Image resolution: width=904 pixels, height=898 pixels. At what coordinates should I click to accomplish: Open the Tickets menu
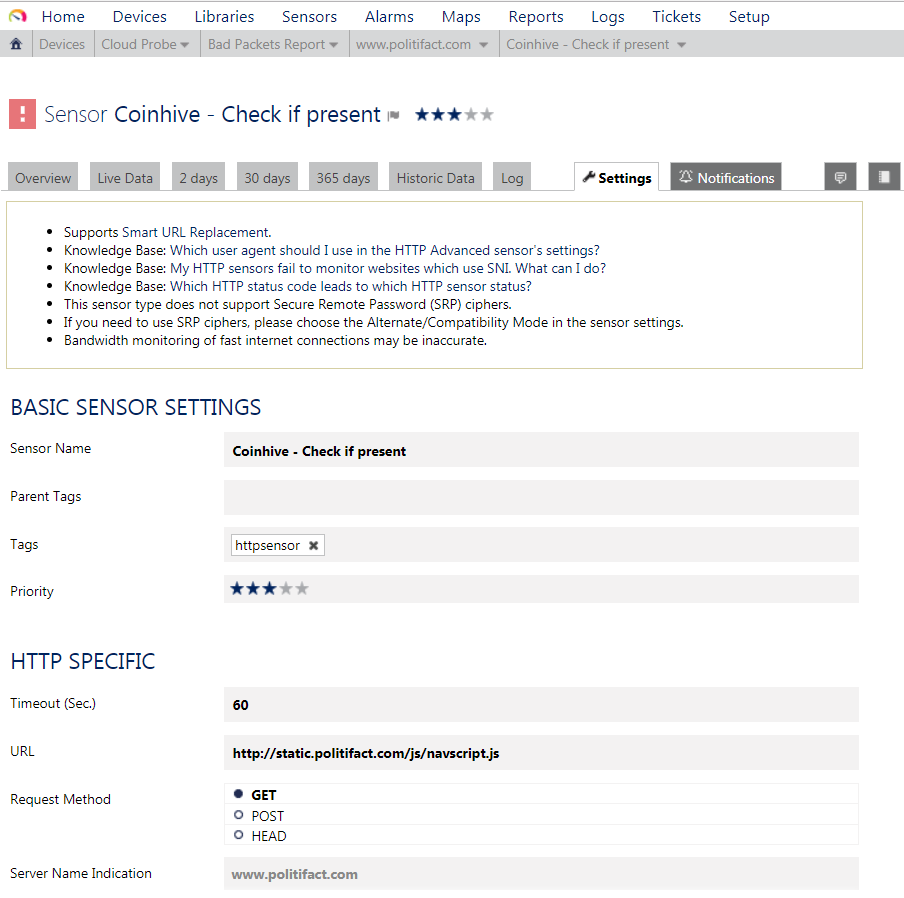point(676,17)
